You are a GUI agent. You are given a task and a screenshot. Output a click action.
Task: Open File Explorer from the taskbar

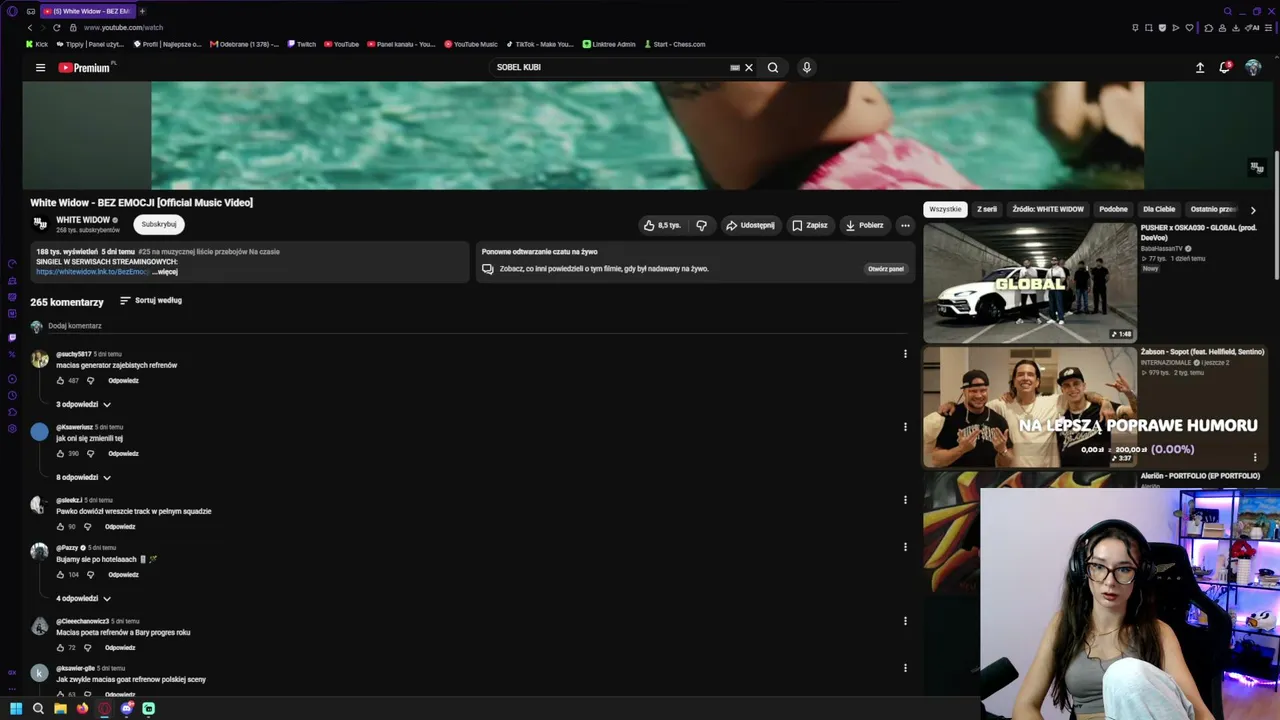[60, 709]
